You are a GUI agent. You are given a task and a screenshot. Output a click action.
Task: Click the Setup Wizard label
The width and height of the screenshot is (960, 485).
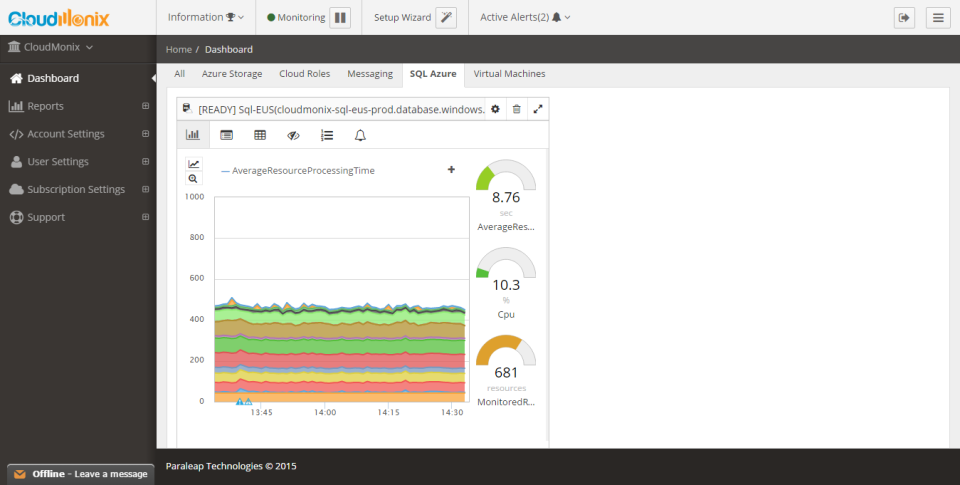(402, 17)
